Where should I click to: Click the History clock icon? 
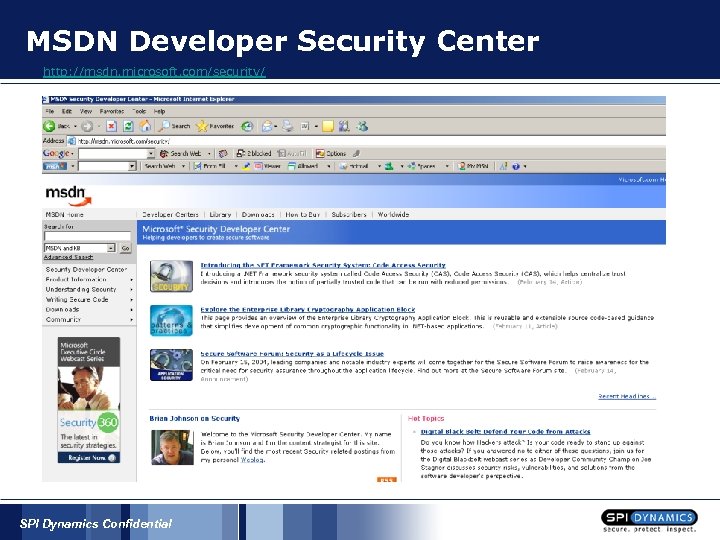pyautogui.click(x=248, y=126)
